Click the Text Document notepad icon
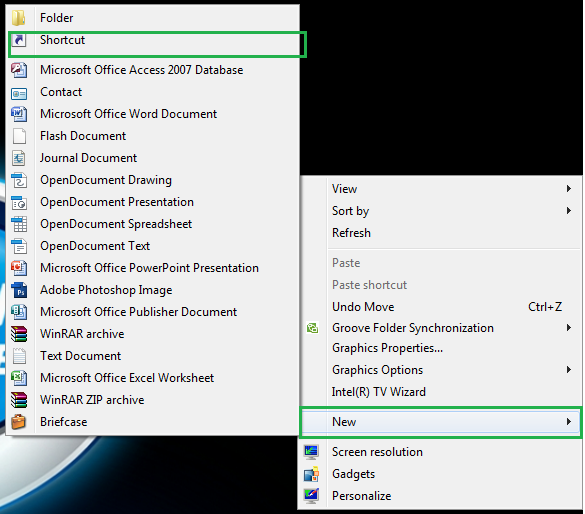The width and height of the screenshot is (585, 514). 19,356
